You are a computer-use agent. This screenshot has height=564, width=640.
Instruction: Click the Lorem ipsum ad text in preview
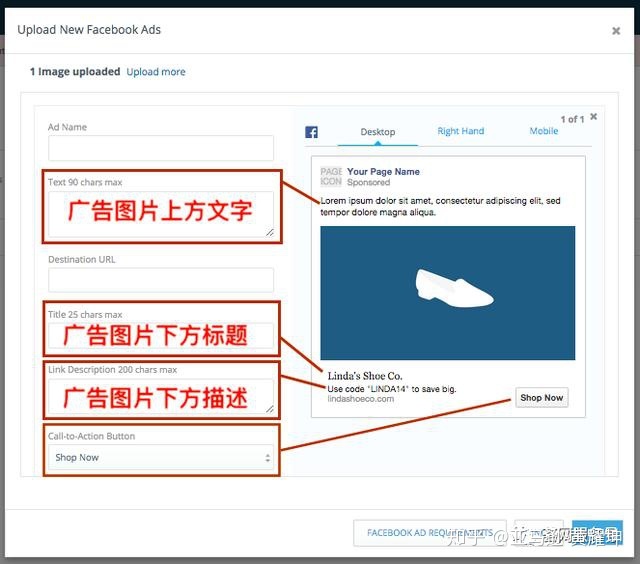click(440, 207)
